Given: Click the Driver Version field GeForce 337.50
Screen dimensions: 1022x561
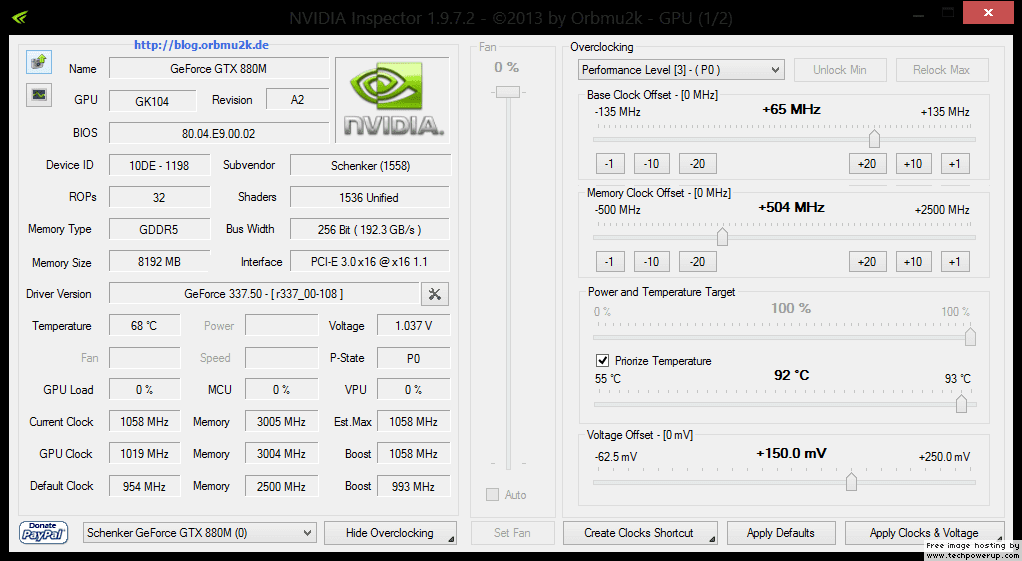Looking at the screenshot, I should coord(264,294).
